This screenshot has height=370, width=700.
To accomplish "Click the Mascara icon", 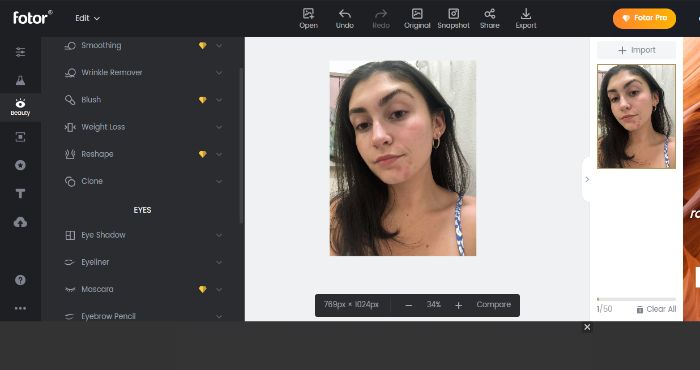I will [x=70, y=289].
